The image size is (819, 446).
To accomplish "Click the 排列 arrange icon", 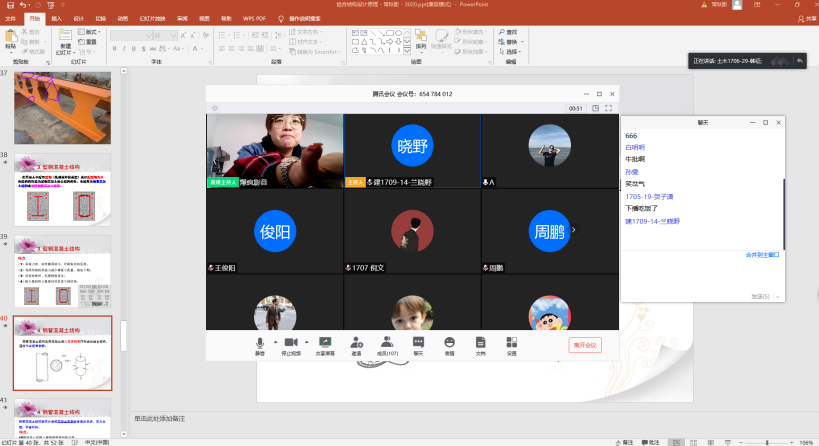I will tap(420, 41).
